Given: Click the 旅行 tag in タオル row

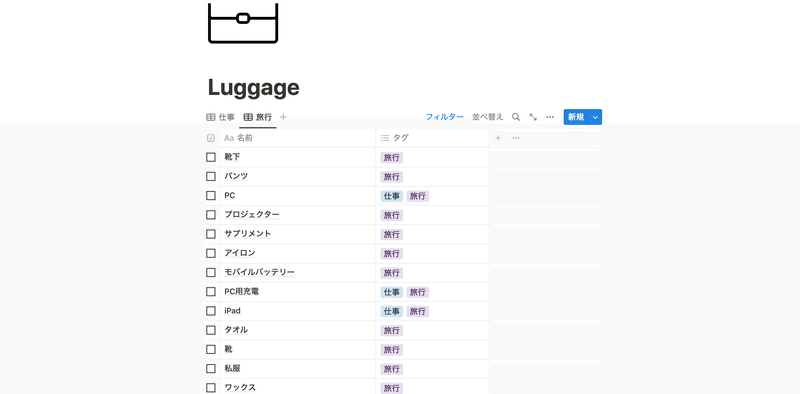Looking at the screenshot, I should [391, 331].
